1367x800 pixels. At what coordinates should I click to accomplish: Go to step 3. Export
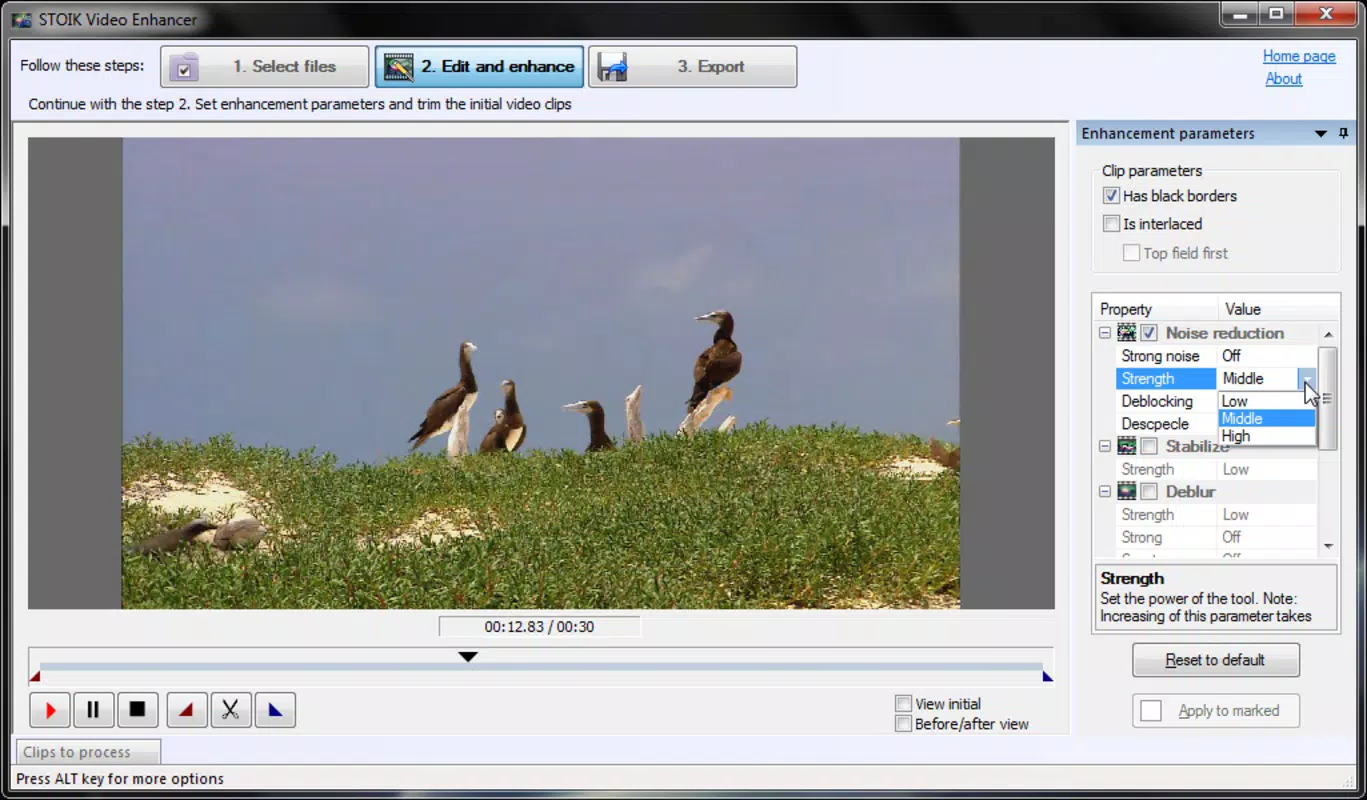(693, 67)
